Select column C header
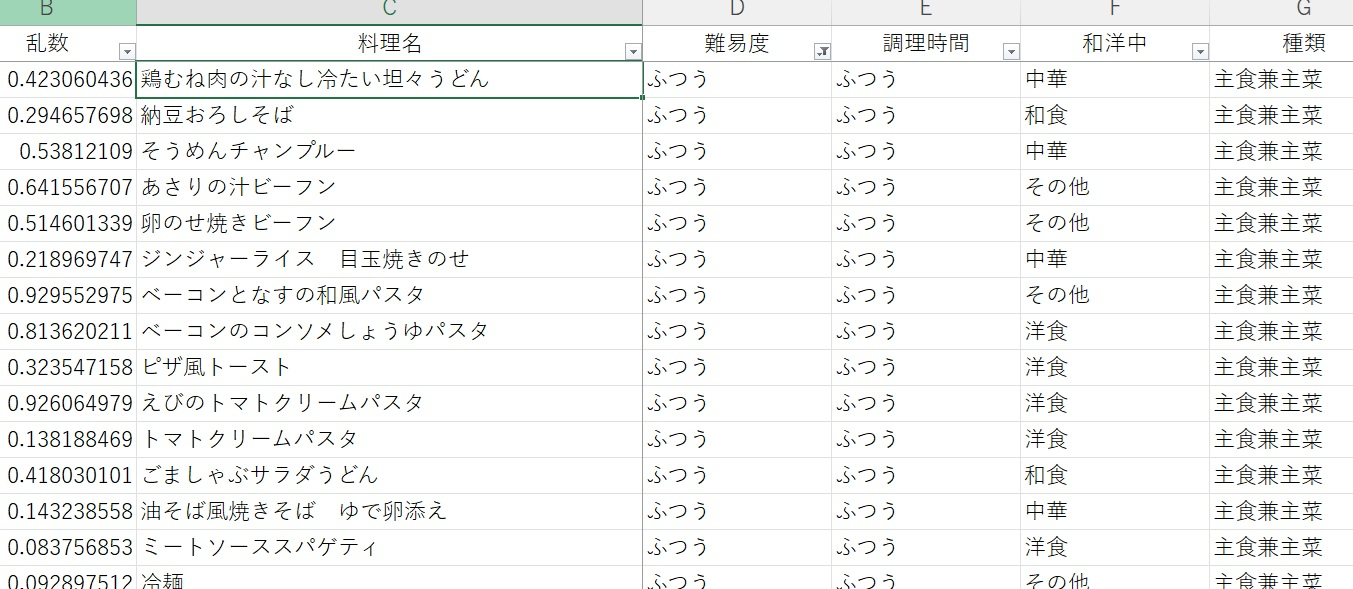The image size is (1353, 589). (x=390, y=12)
